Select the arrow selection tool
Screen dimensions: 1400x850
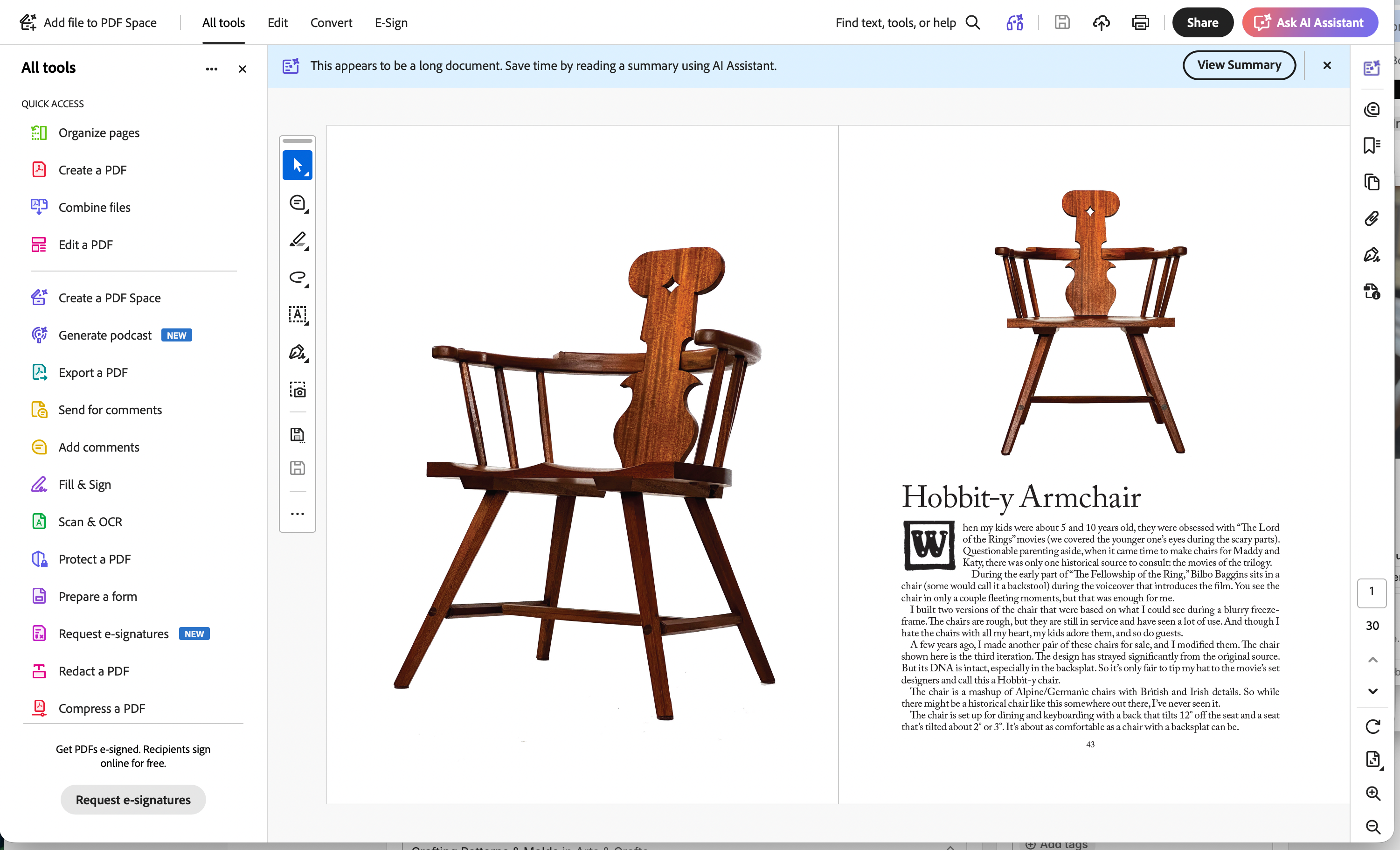(x=297, y=166)
